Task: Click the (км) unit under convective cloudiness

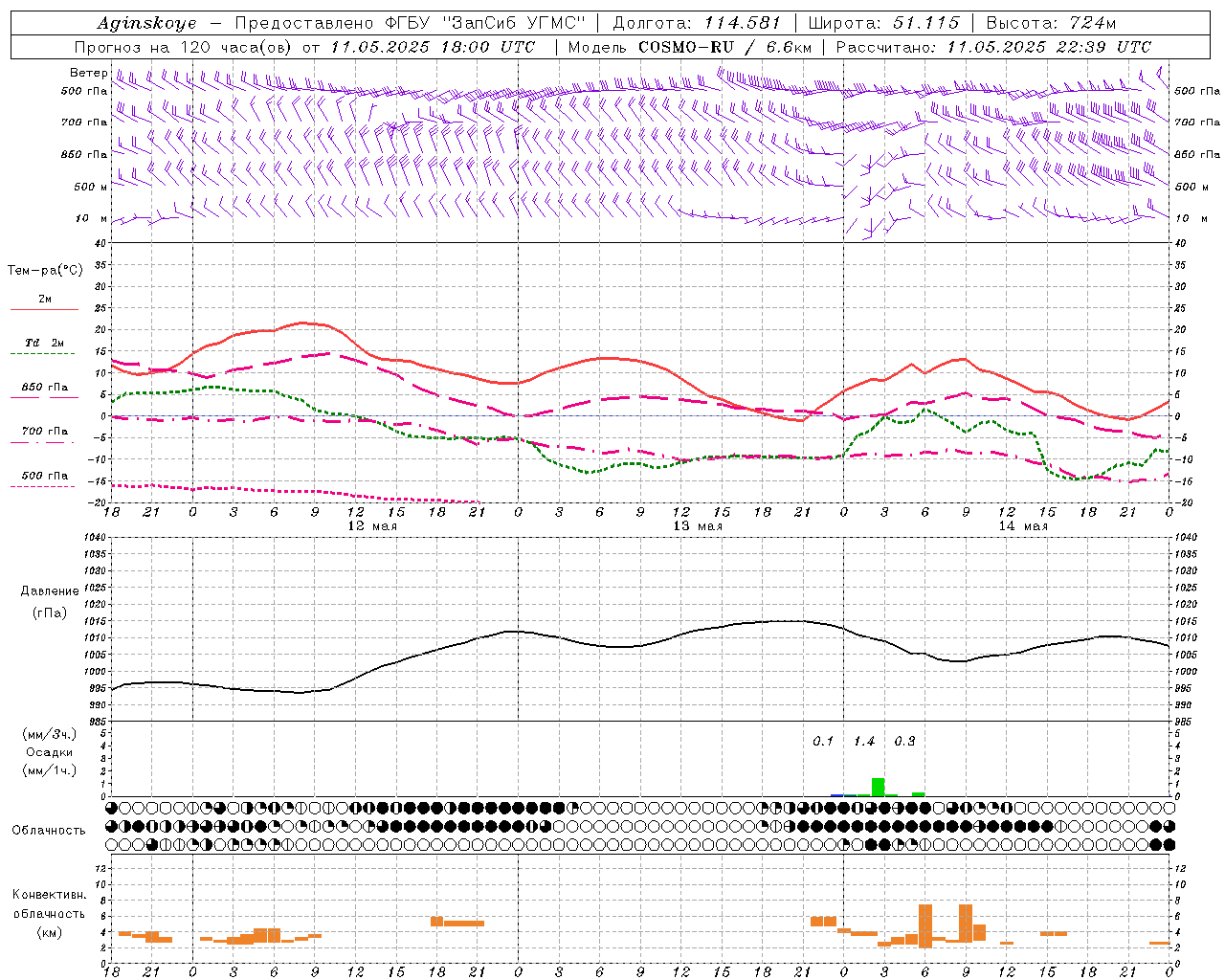Action: point(49,932)
